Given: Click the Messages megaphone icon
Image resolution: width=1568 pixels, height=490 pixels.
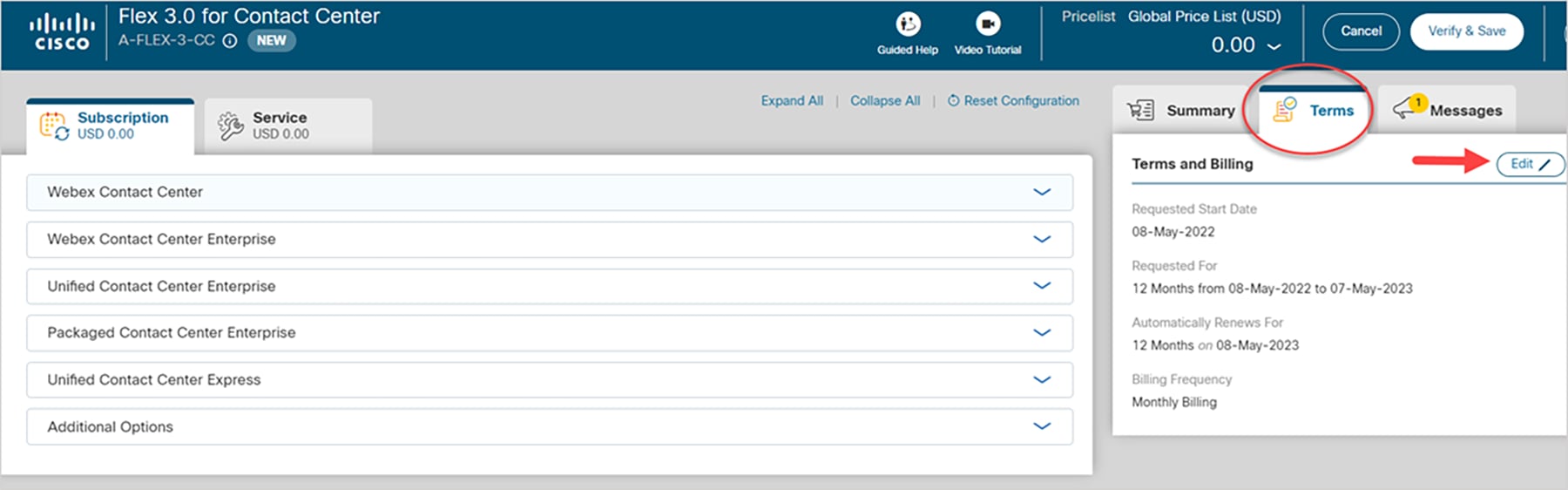Looking at the screenshot, I should point(1404,109).
